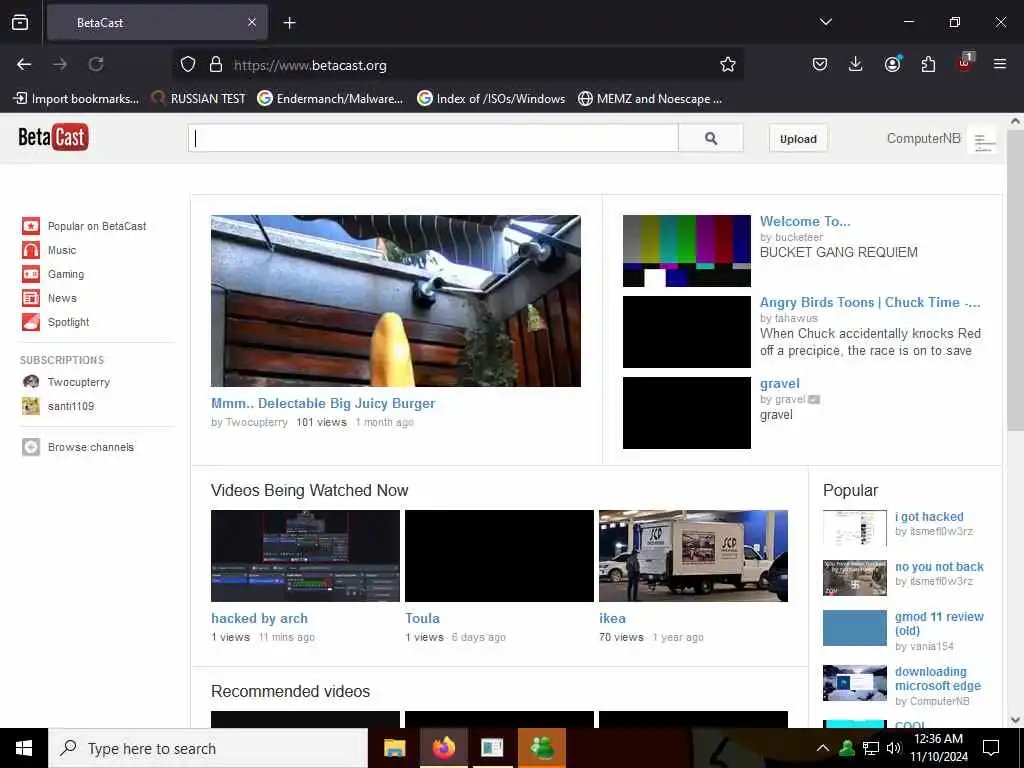Open the ikea video title link
Screen dimensions: 1024x768
click(612, 618)
